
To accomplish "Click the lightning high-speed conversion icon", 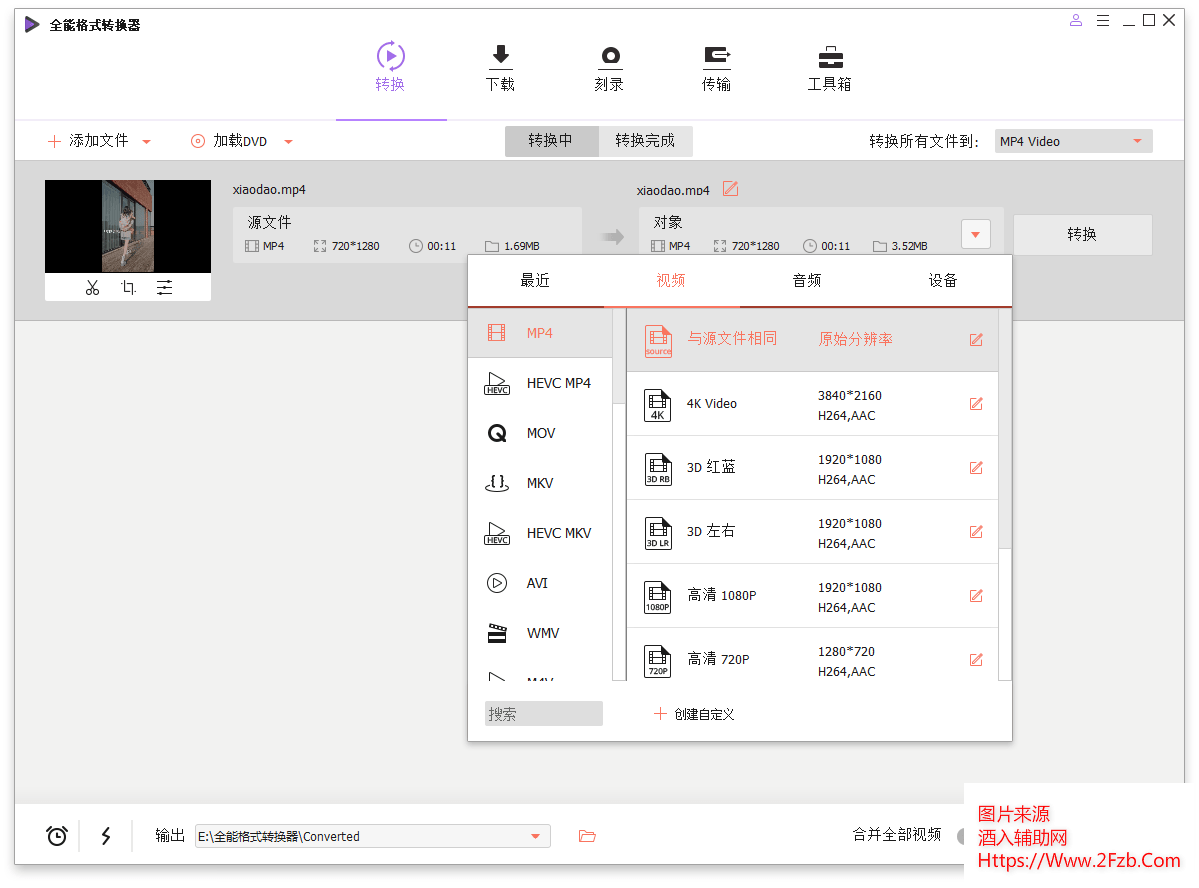I will [106, 836].
